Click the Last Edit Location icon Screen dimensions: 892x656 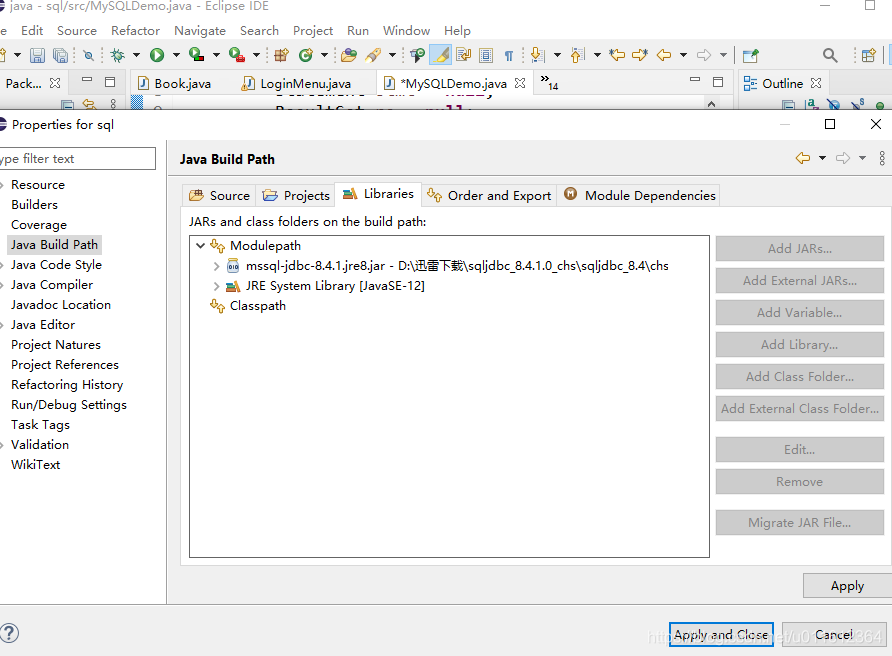(617, 55)
